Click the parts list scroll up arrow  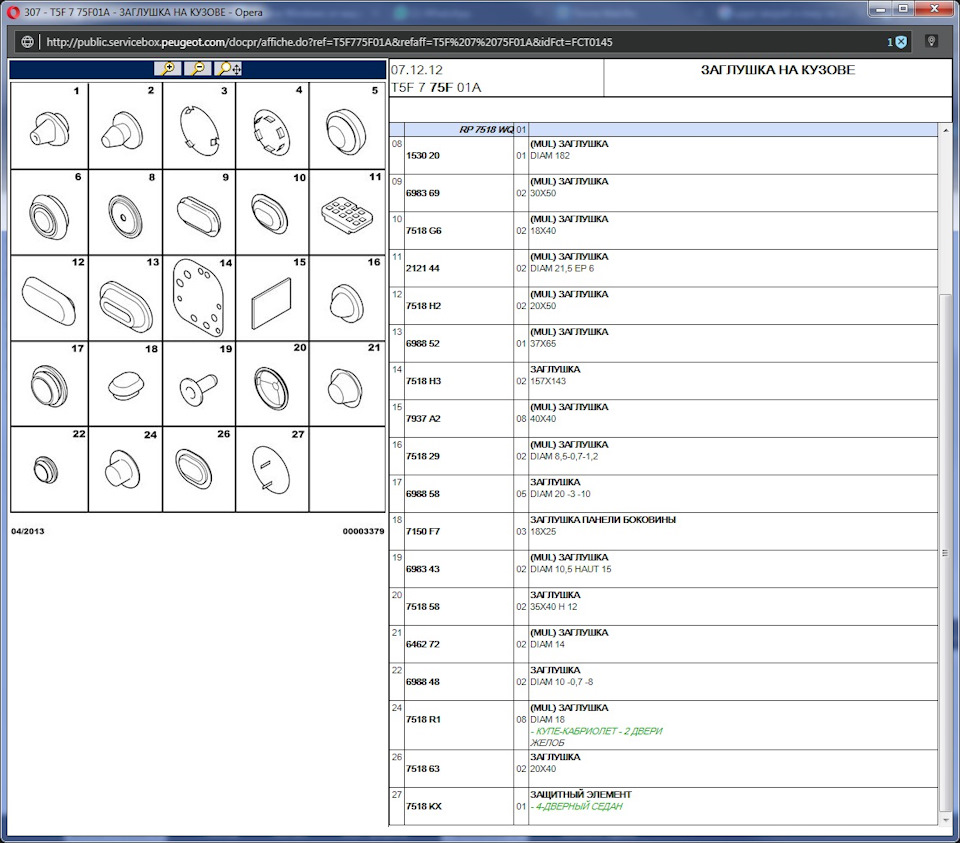[x=945, y=130]
